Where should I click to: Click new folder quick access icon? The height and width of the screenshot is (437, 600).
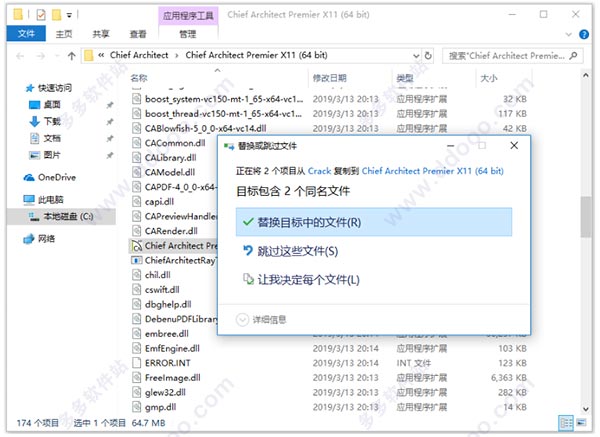(56, 15)
